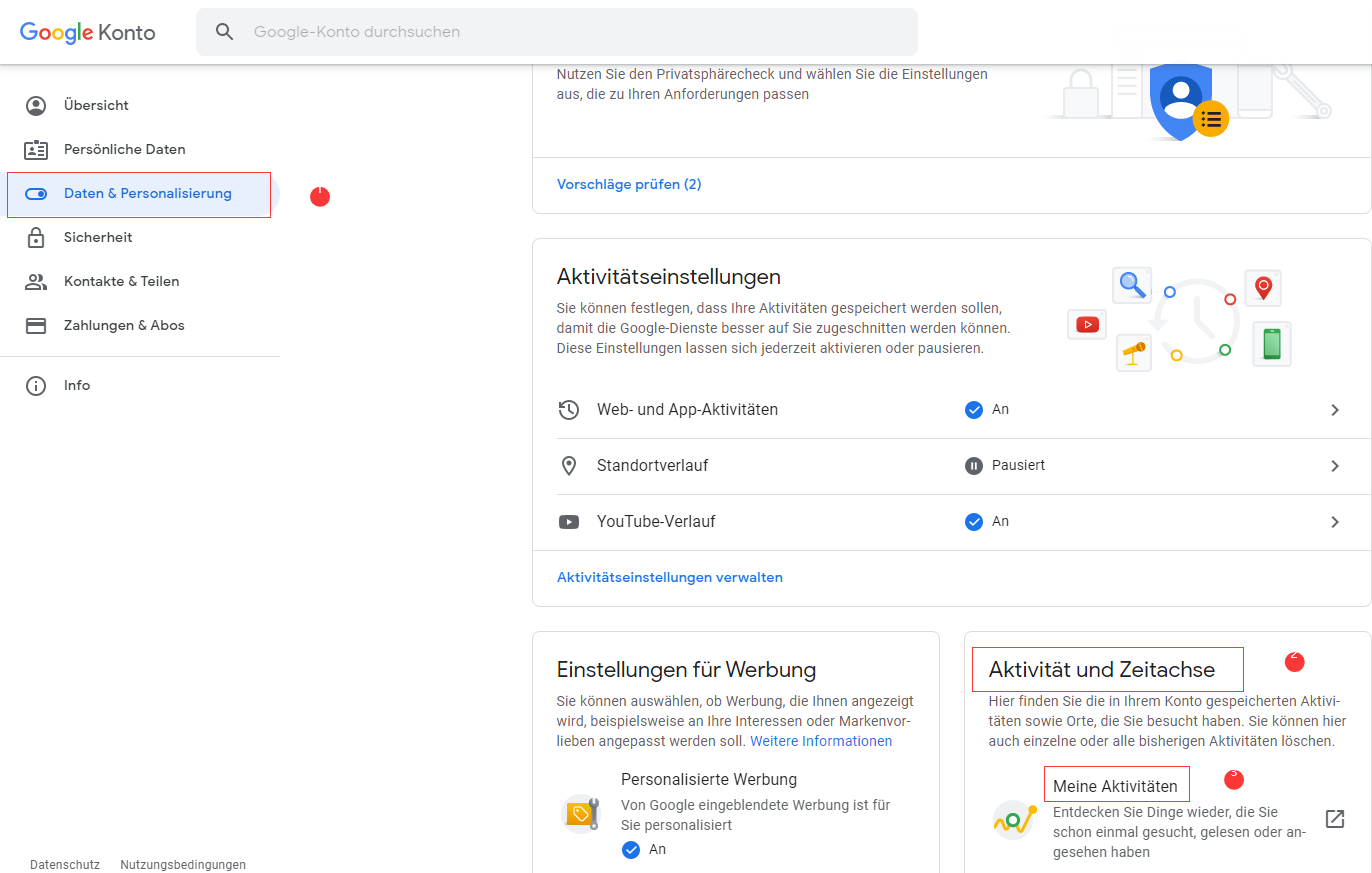Open the Weitere Informationen link

(x=821, y=741)
